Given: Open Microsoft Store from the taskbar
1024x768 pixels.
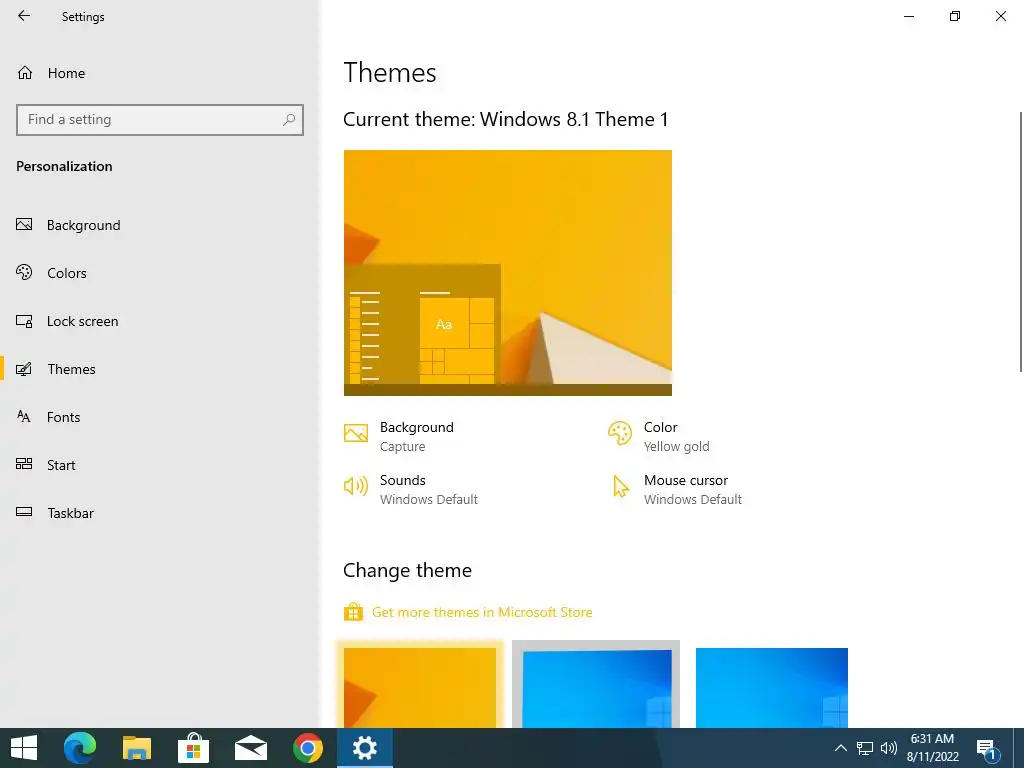Looking at the screenshot, I should (x=193, y=748).
